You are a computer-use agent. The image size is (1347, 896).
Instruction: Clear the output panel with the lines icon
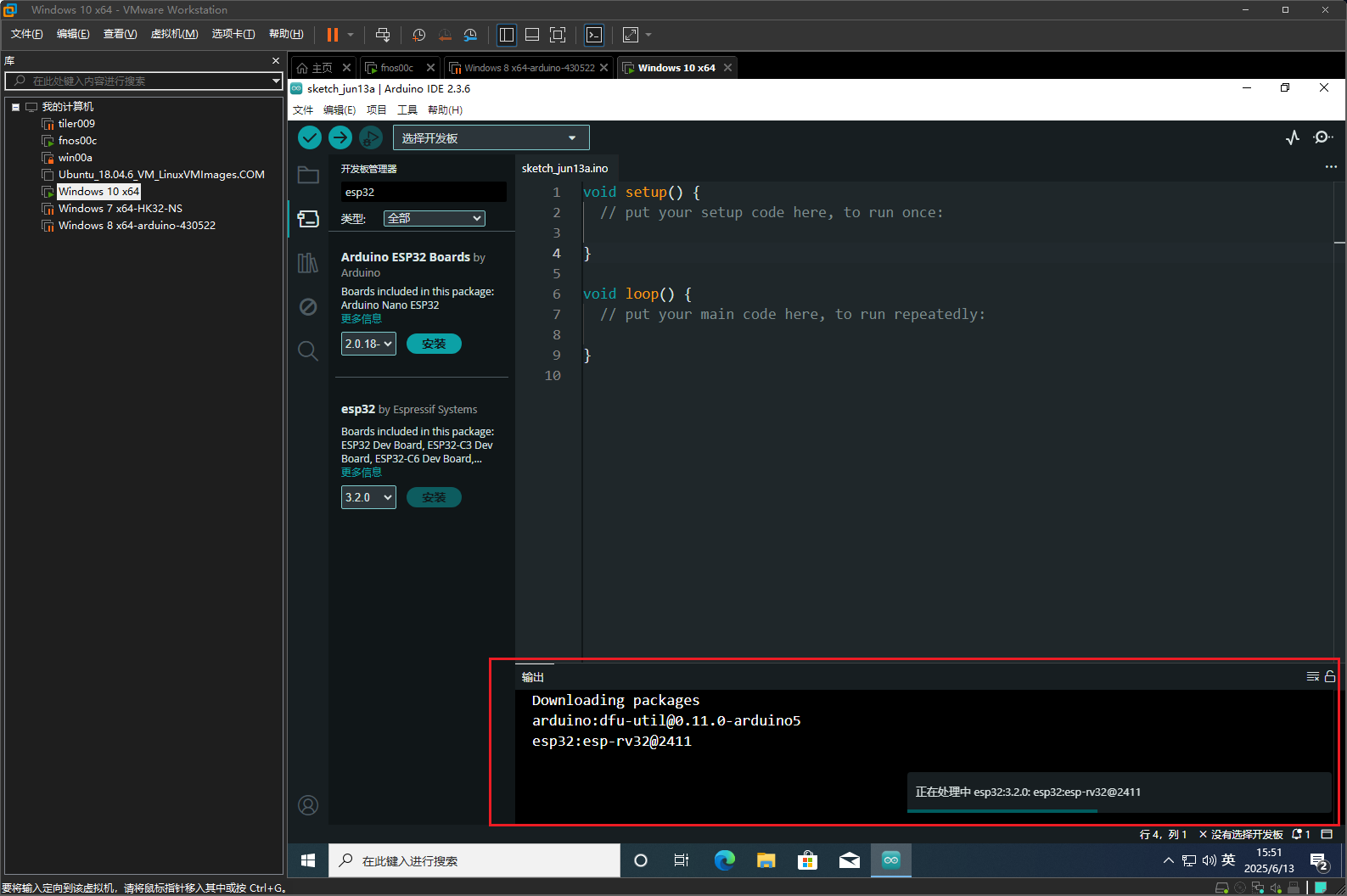click(1313, 676)
